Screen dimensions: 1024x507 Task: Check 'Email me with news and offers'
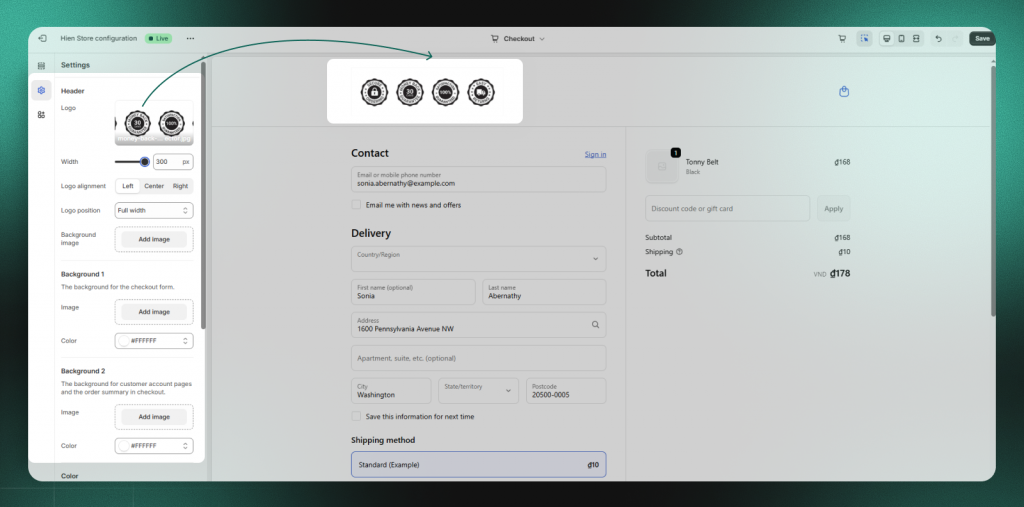click(x=356, y=205)
